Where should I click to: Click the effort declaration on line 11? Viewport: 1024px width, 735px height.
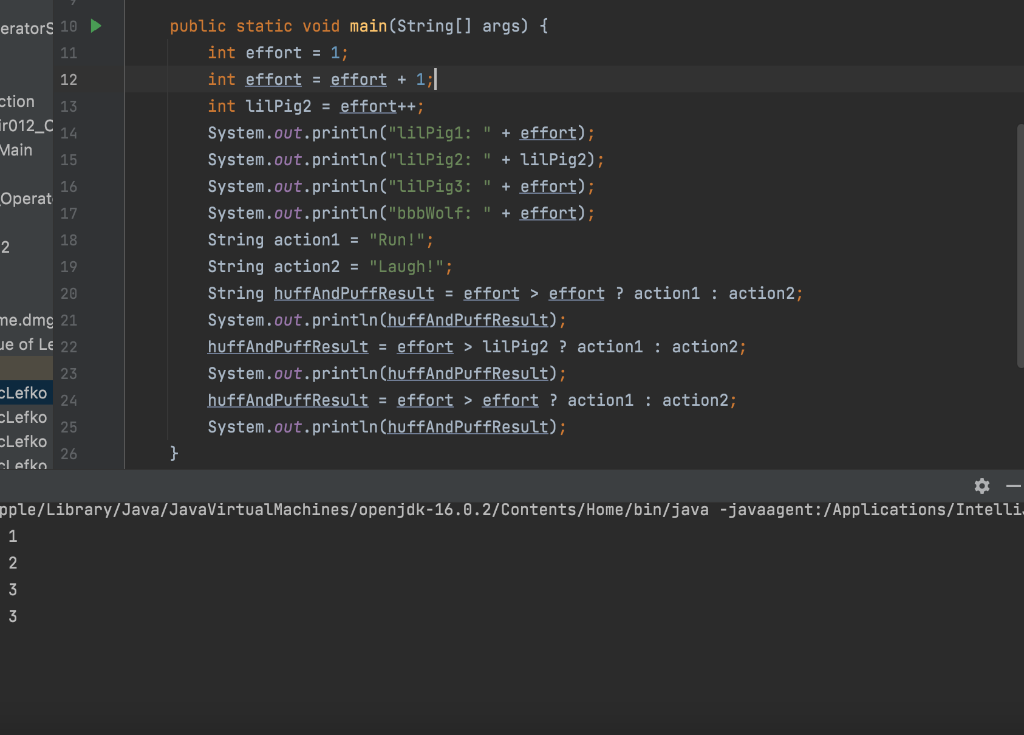[x=275, y=52]
